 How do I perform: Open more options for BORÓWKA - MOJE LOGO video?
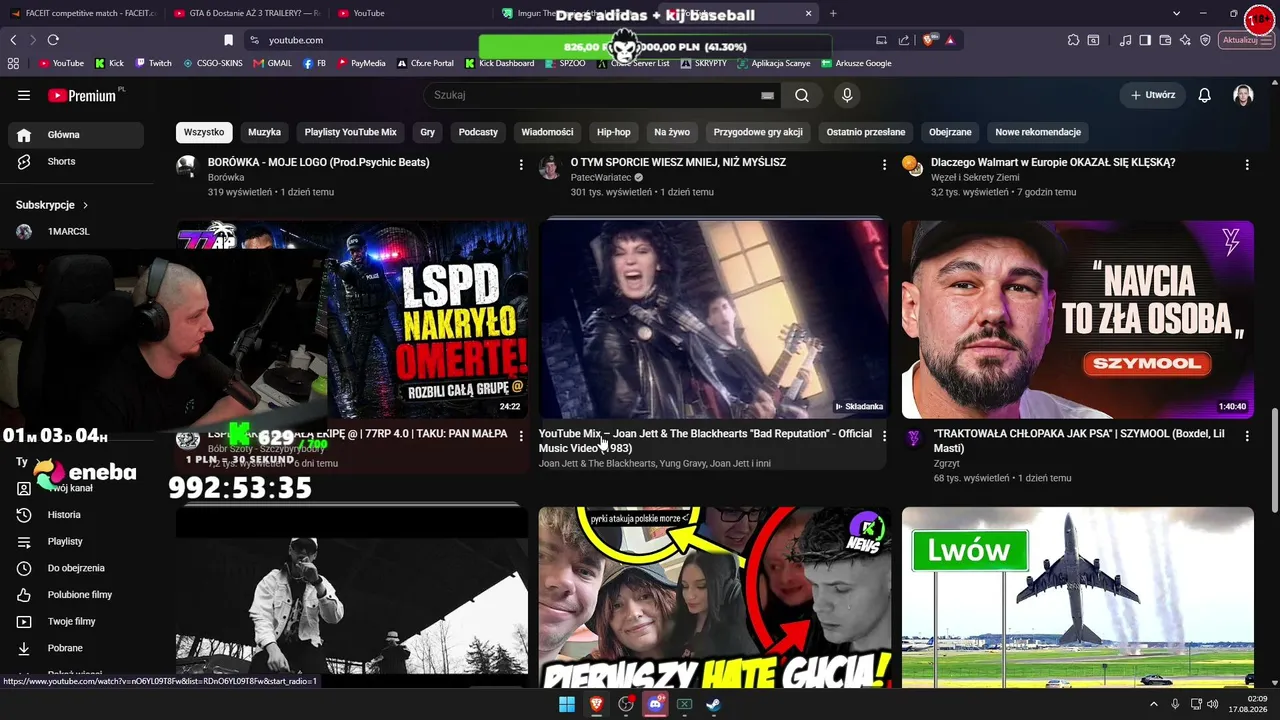tap(521, 164)
